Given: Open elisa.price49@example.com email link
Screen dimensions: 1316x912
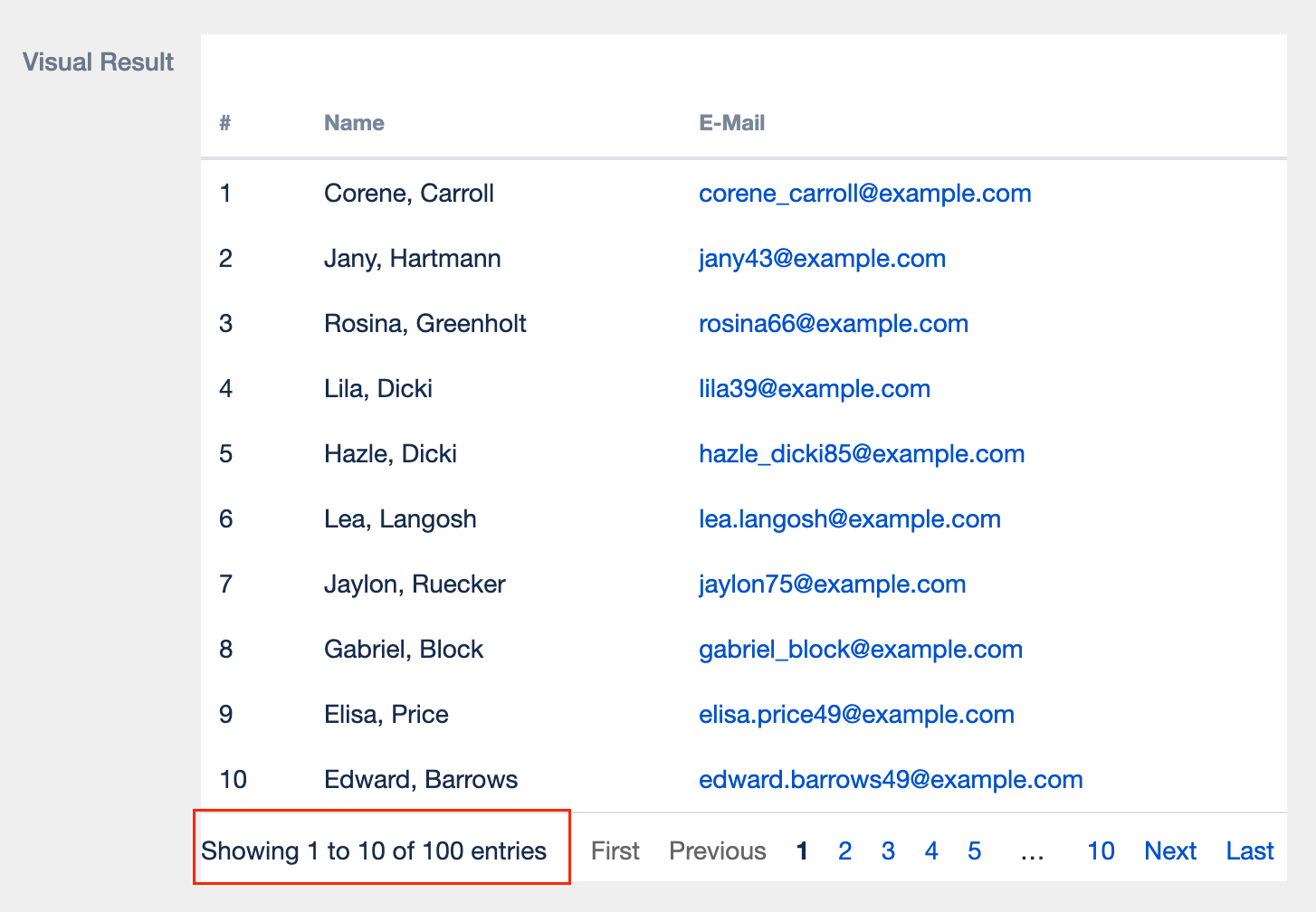Looking at the screenshot, I should [855, 715].
